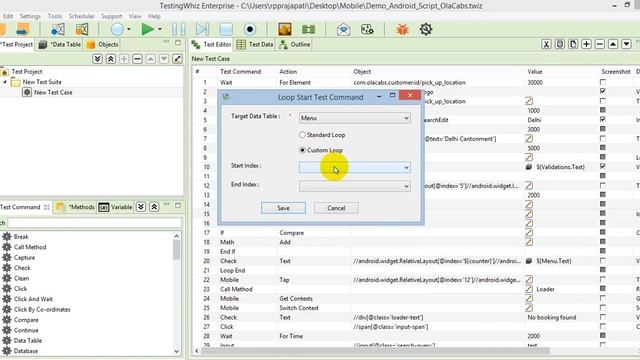The width and height of the screenshot is (640, 360).
Task: Click the blue circle browser toolbar icon
Action: point(117,29)
